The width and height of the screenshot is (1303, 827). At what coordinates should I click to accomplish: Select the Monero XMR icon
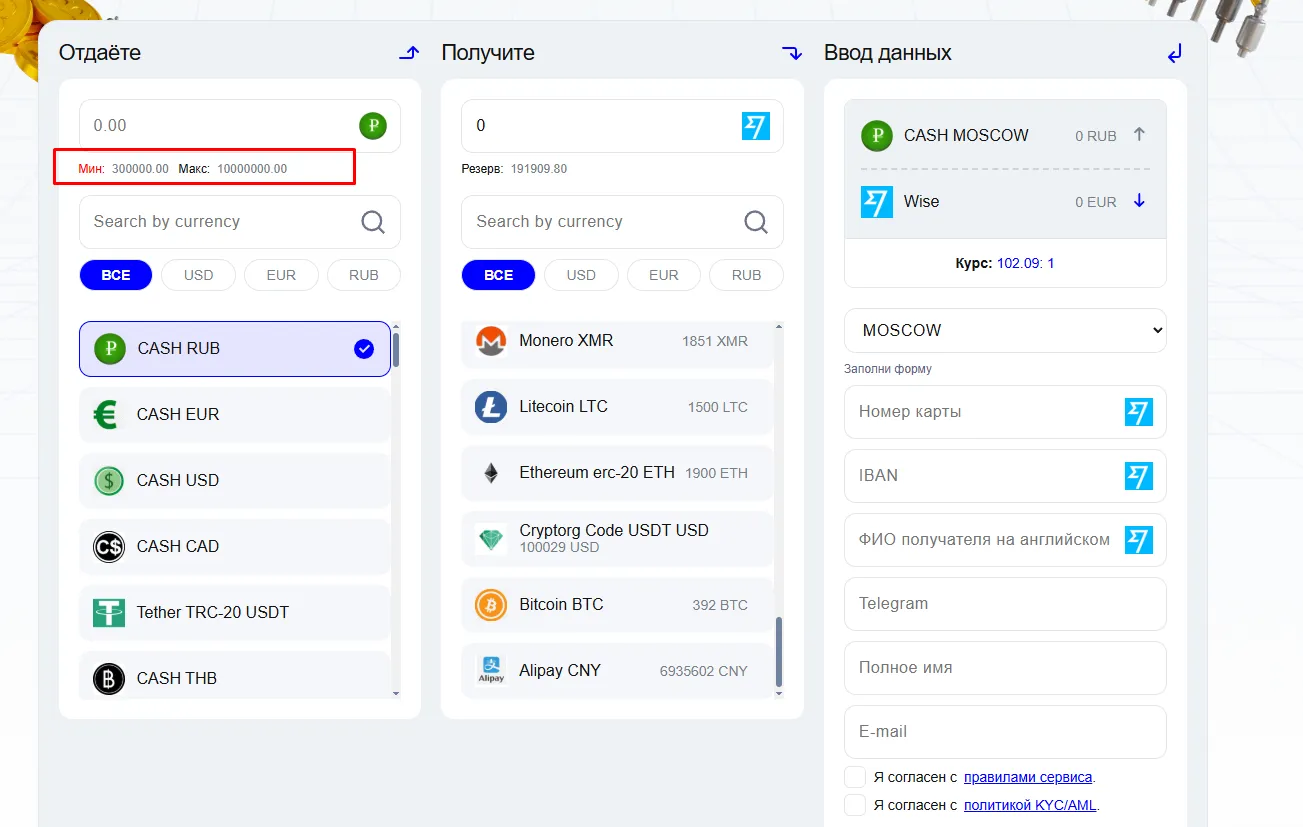pos(491,341)
